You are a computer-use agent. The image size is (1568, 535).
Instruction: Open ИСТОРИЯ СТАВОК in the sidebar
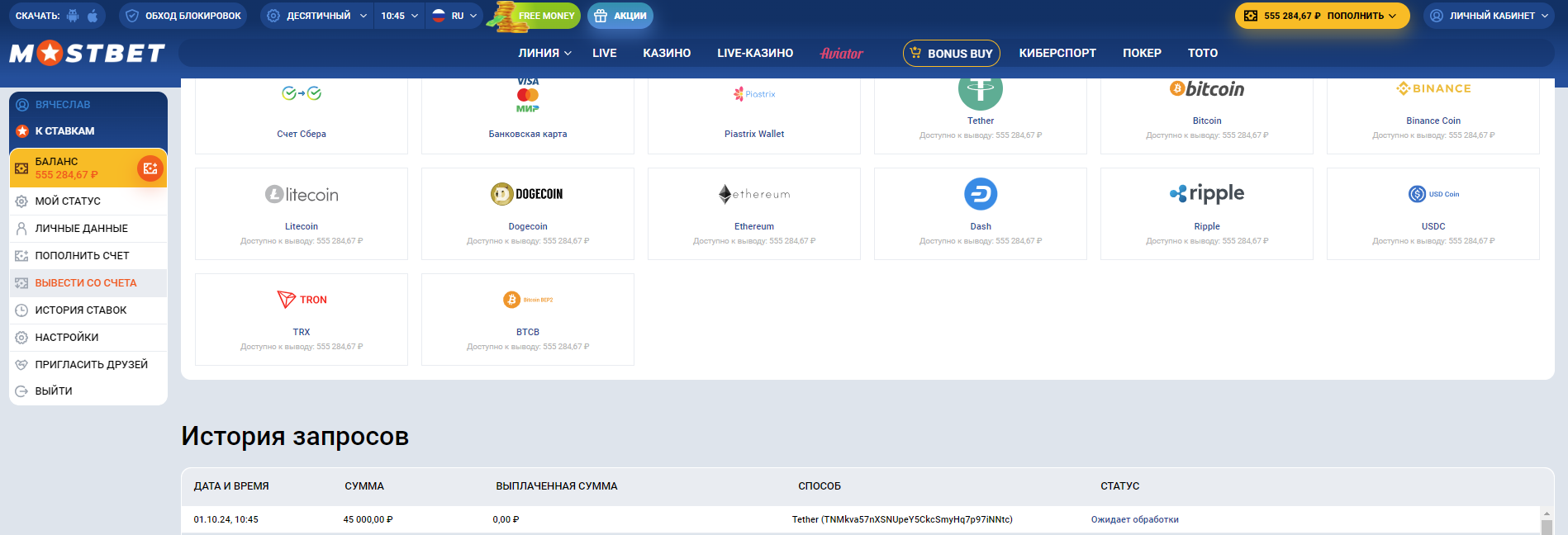coord(88,310)
